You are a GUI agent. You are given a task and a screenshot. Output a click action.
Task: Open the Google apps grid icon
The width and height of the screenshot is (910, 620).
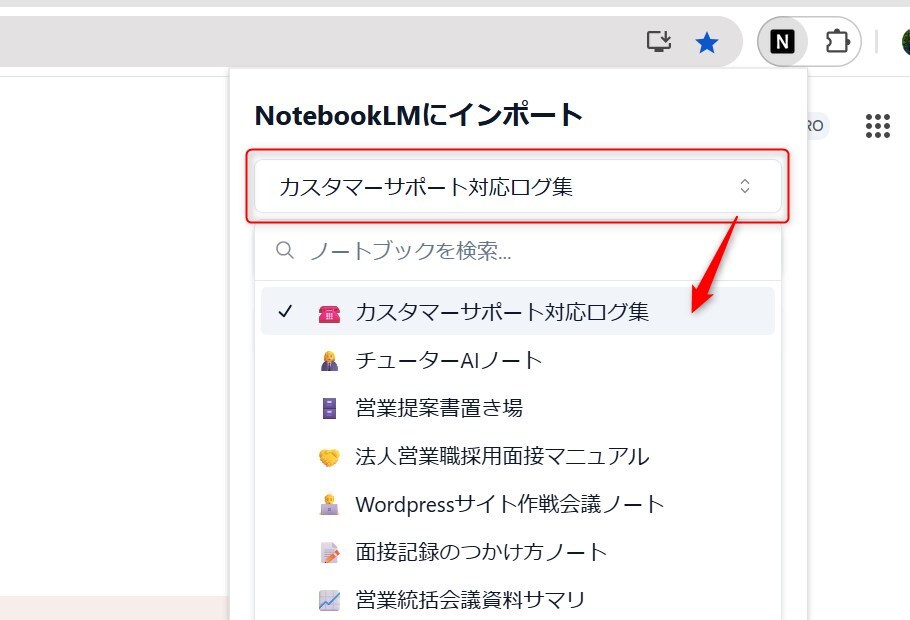[878, 126]
